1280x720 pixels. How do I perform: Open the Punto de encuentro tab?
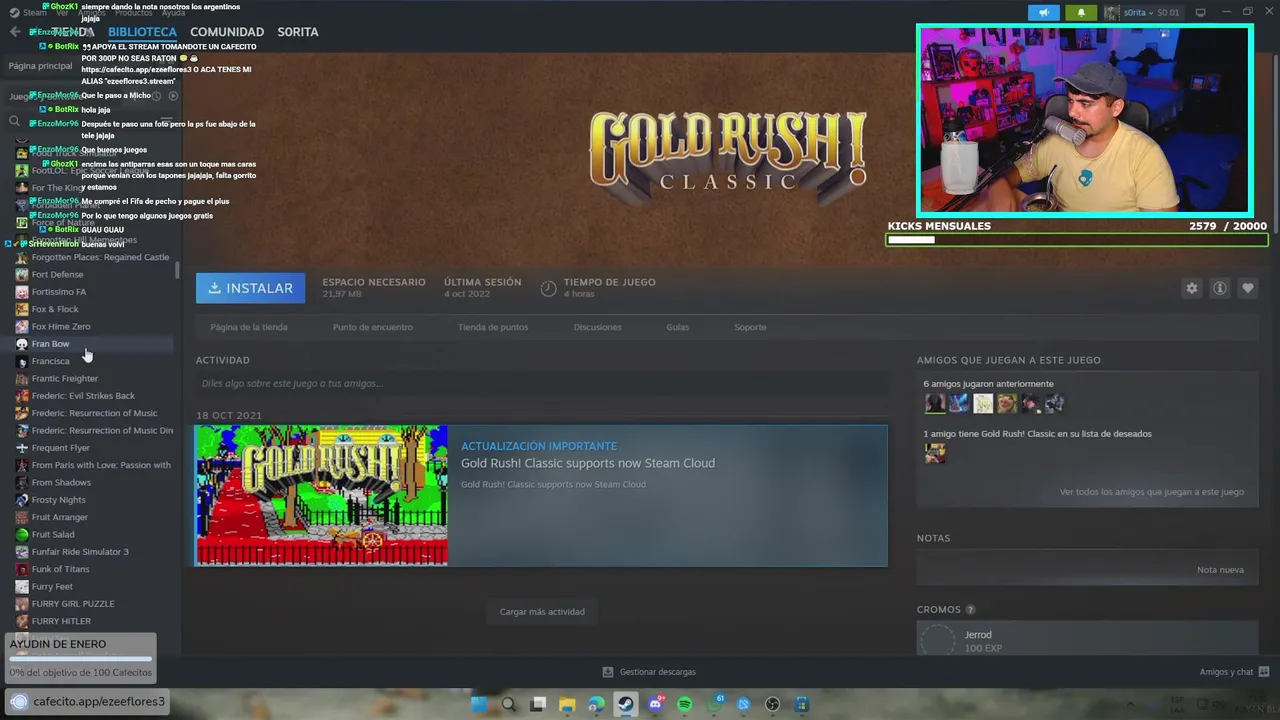372,327
